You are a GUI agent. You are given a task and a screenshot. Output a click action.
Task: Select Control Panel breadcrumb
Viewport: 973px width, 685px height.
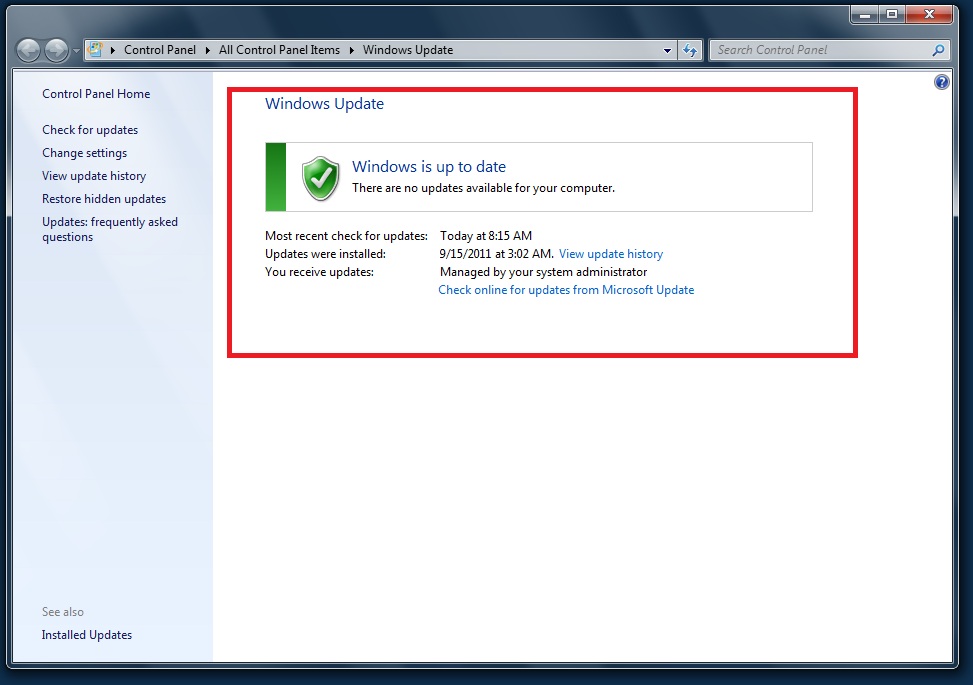pos(159,50)
